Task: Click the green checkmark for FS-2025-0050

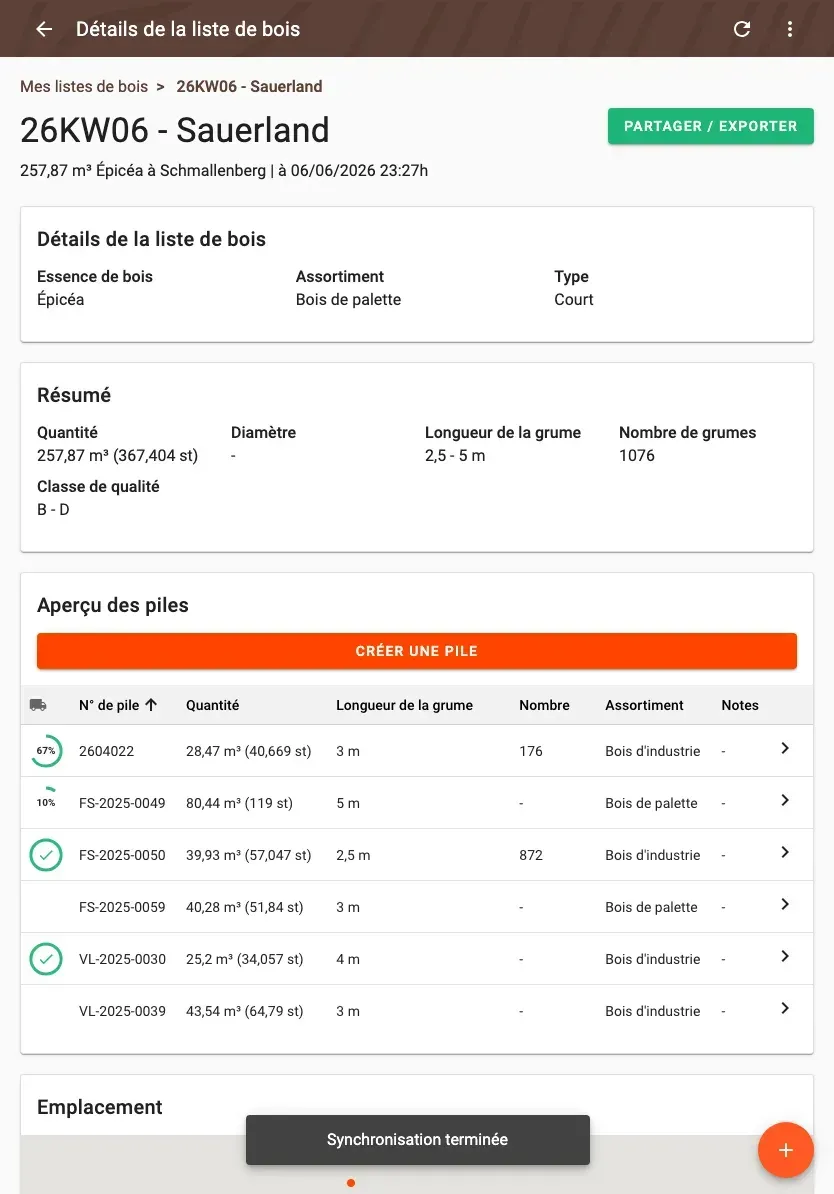Action: click(46, 855)
